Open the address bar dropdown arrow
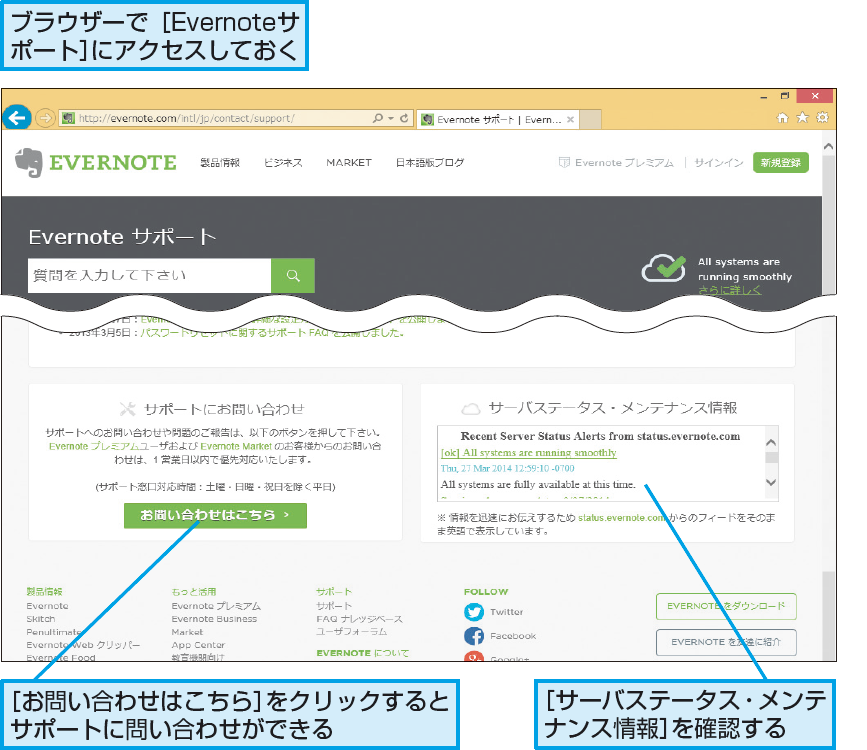The height and width of the screenshot is (750, 867). point(391,118)
